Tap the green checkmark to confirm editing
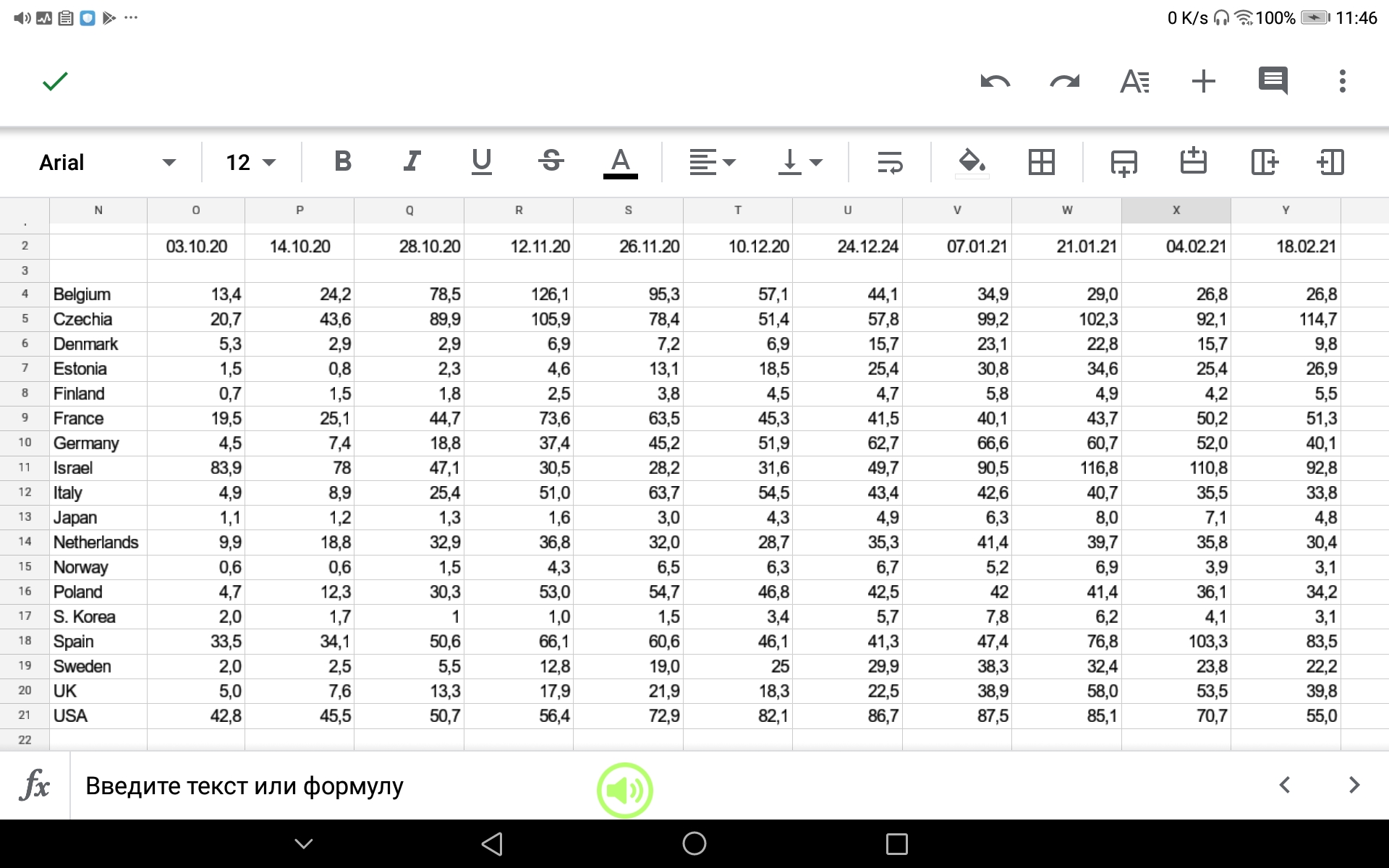The height and width of the screenshot is (868, 1389). pyautogui.click(x=55, y=81)
